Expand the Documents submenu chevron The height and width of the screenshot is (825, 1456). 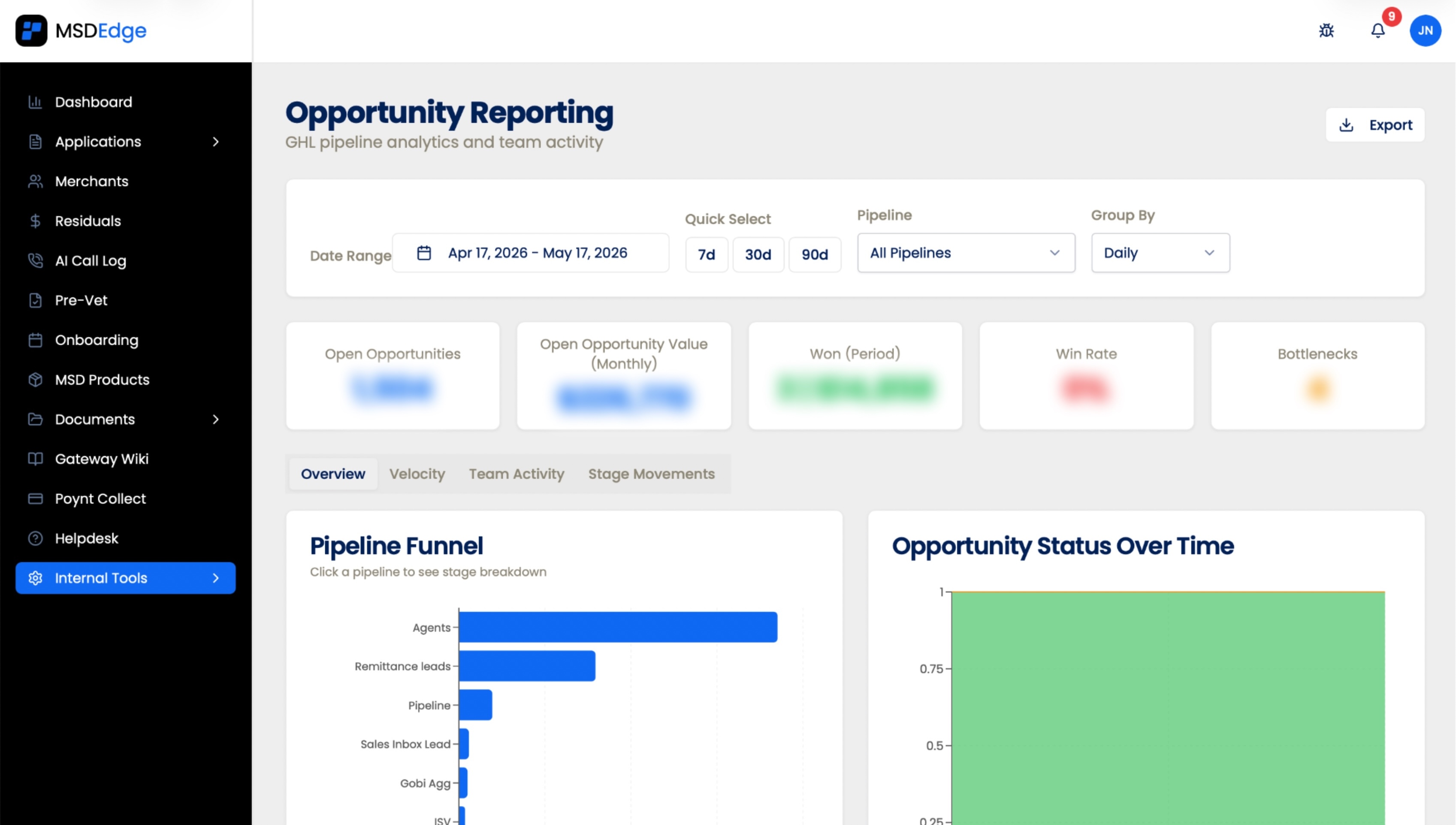[x=215, y=419]
